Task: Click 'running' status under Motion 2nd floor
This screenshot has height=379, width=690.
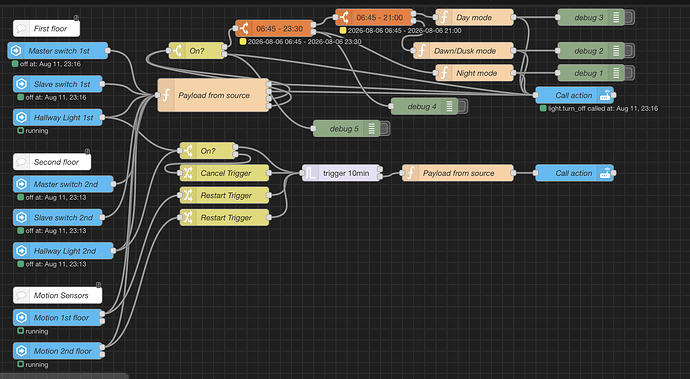Action: coord(37,364)
